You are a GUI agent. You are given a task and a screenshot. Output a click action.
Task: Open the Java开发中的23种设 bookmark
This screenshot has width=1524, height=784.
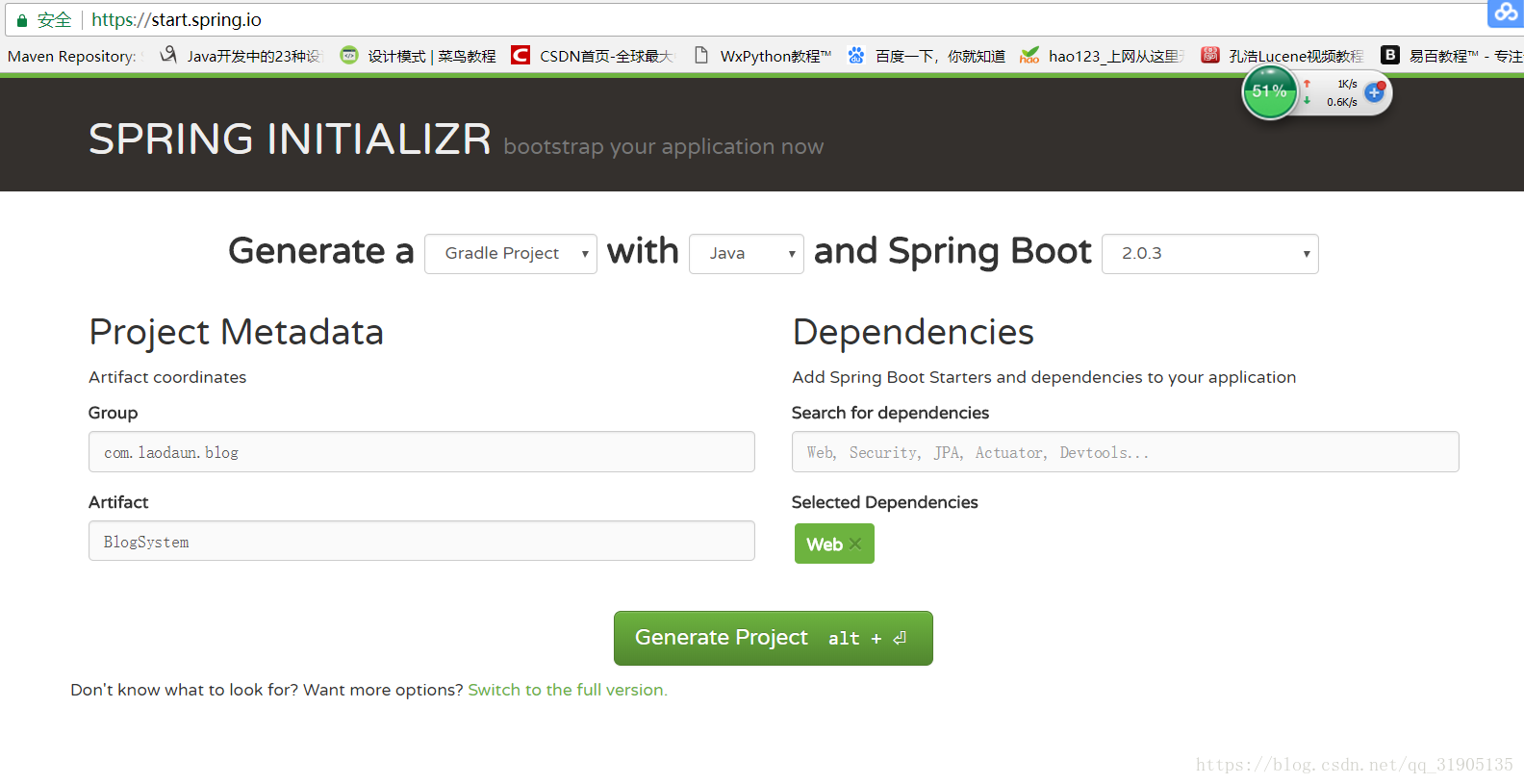point(241,56)
